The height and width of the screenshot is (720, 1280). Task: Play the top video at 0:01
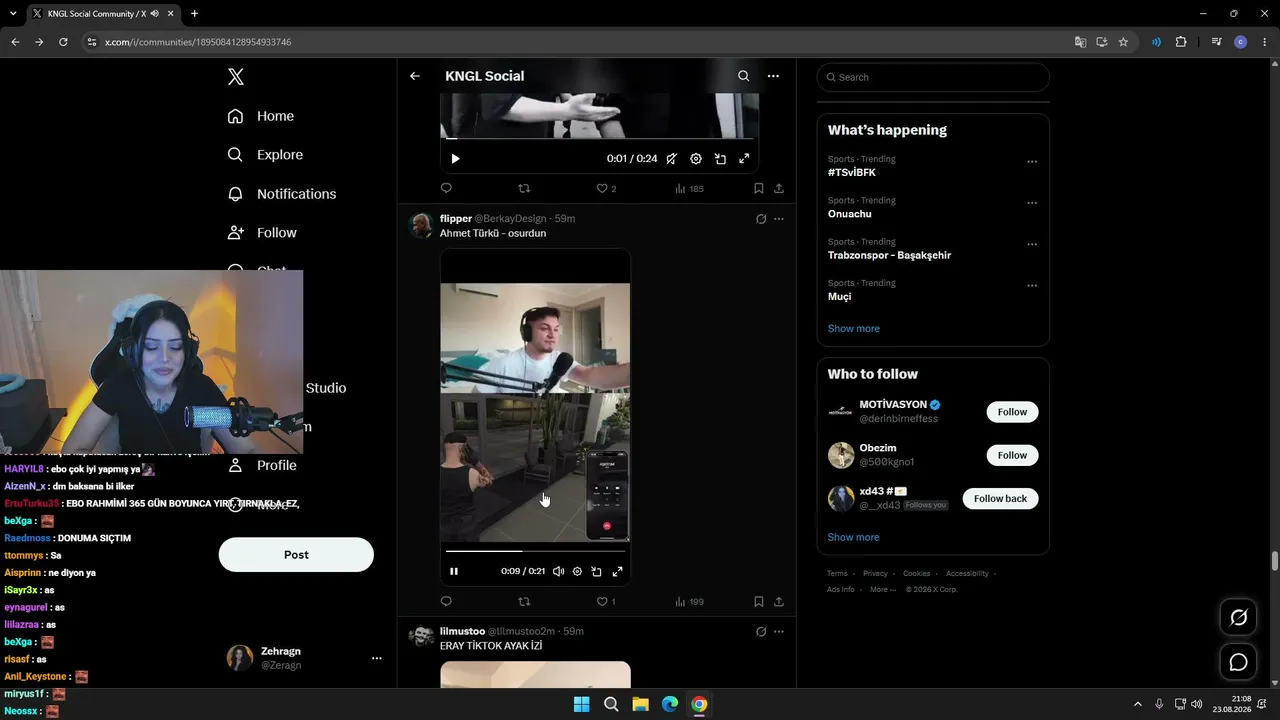point(455,159)
